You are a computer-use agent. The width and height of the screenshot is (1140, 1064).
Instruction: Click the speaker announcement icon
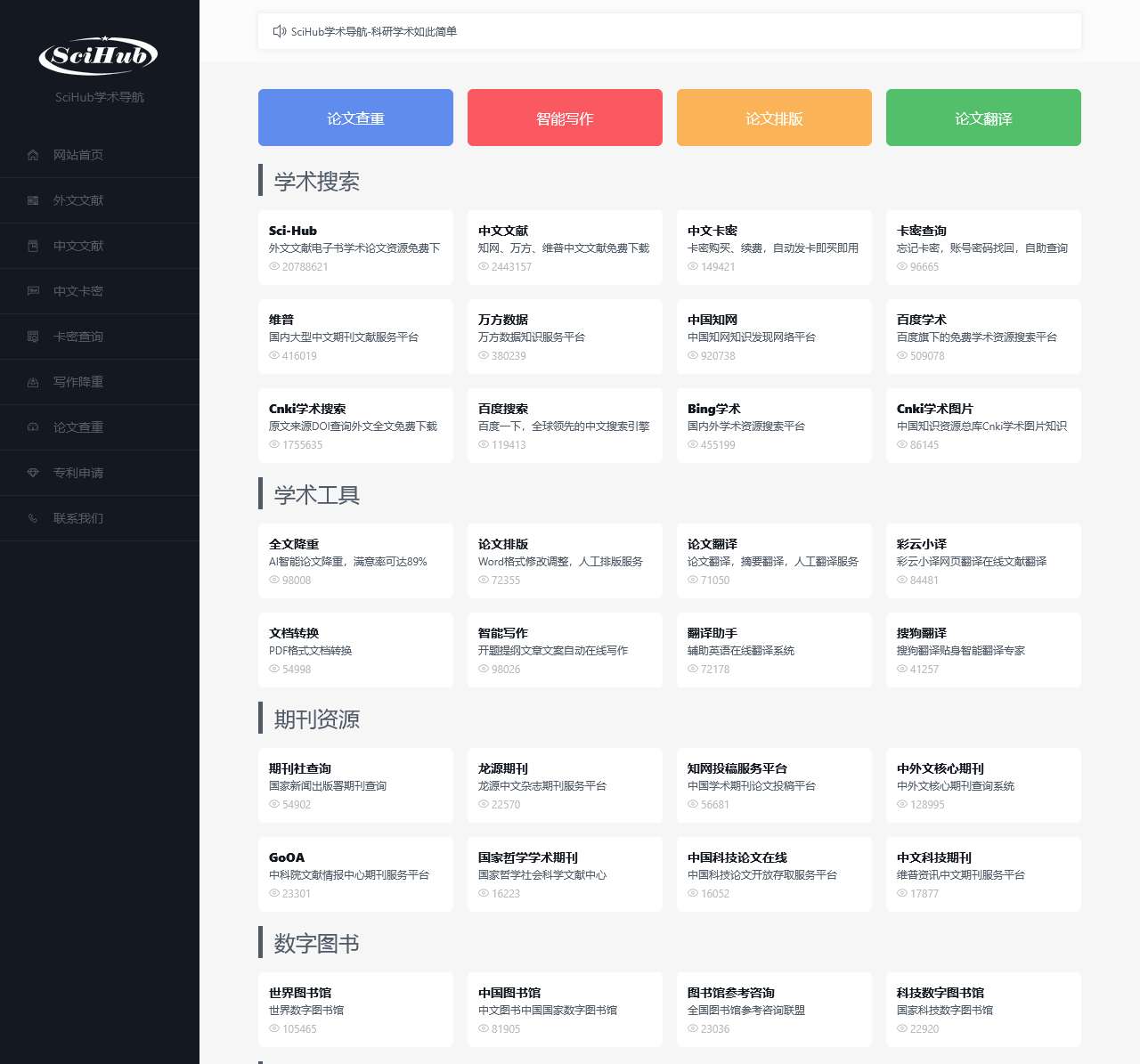279,31
